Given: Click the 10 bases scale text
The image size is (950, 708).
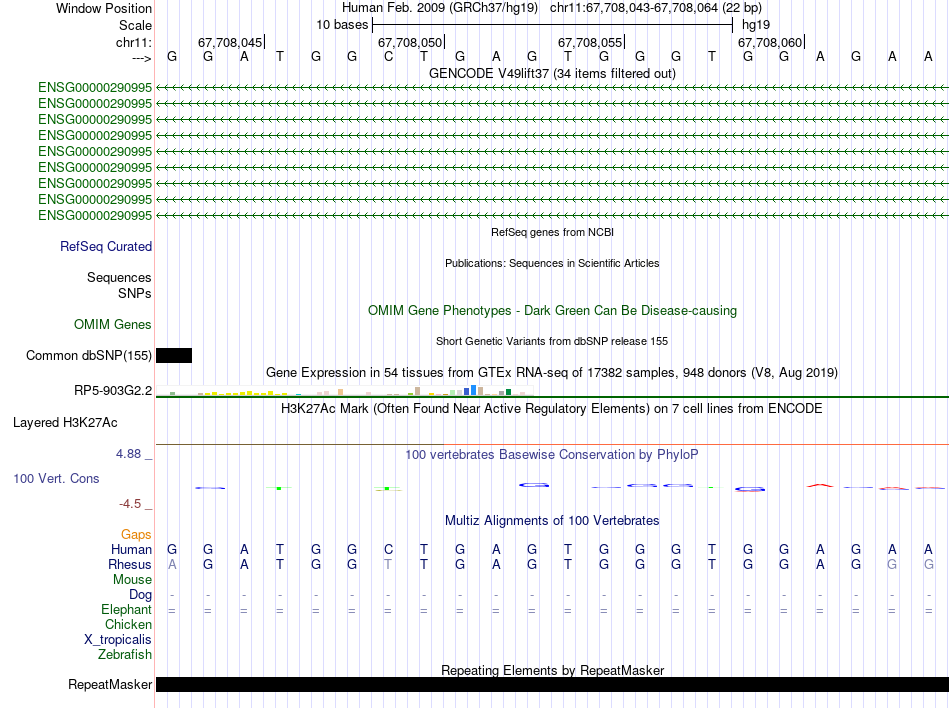Looking at the screenshot, I should click(342, 25).
